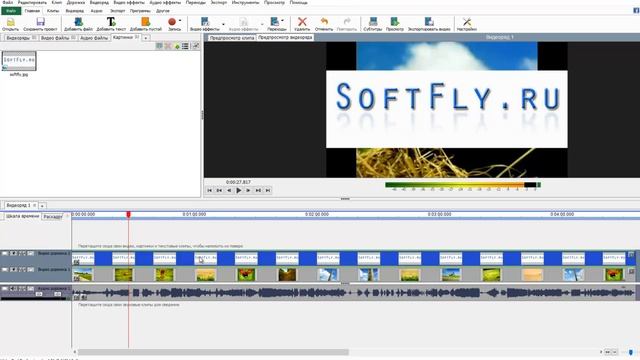Click the Добавить файл toolbar icon
Screen dimensions: 640x360
click(78, 22)
